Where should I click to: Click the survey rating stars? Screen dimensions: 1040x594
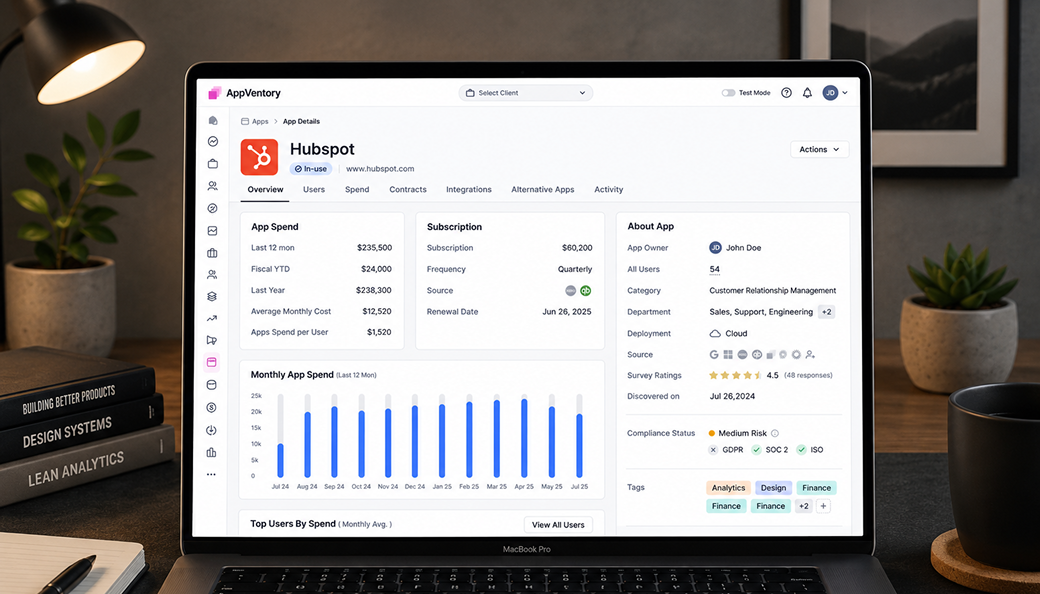pyautogui.click(x=736, y=375)
